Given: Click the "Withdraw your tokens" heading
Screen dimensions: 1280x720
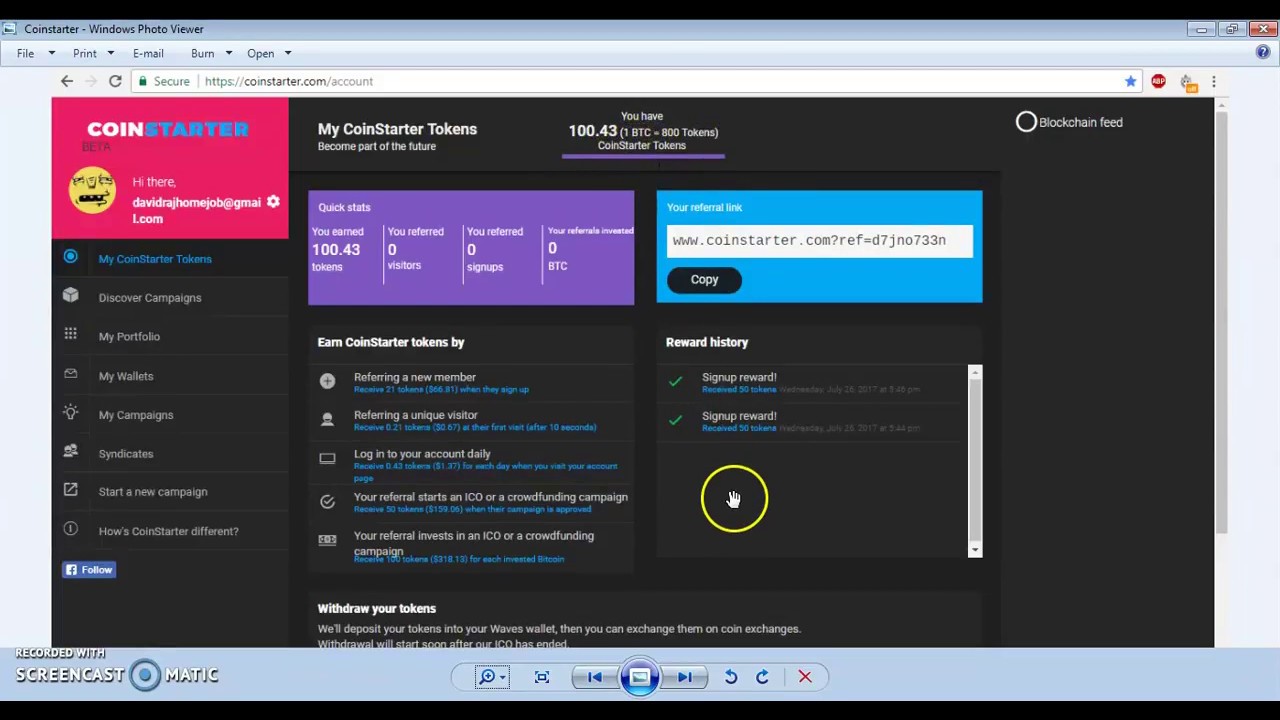Looking at the screenshot, I should [377, 608].
